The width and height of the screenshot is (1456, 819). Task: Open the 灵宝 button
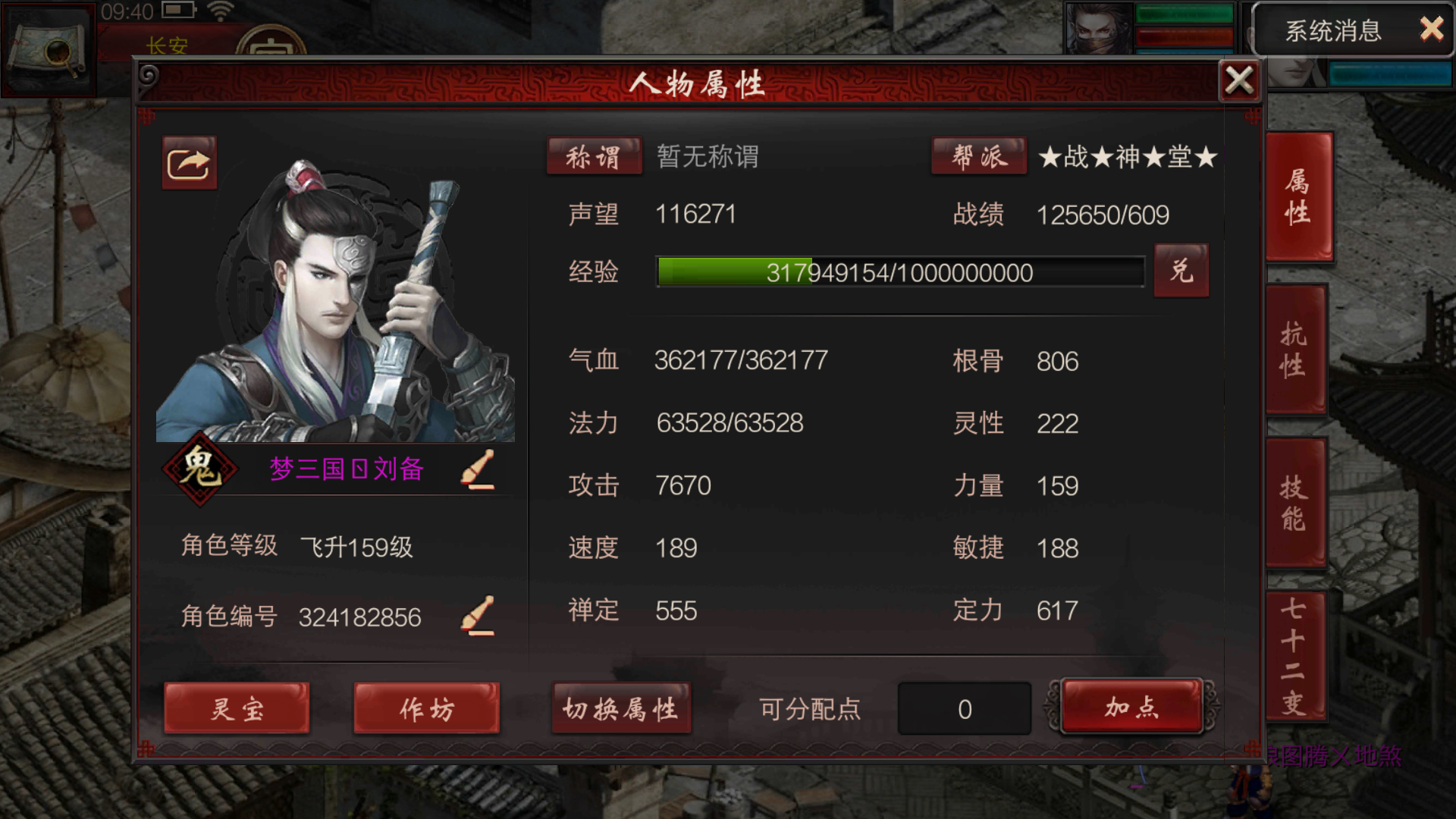point(237,708)
